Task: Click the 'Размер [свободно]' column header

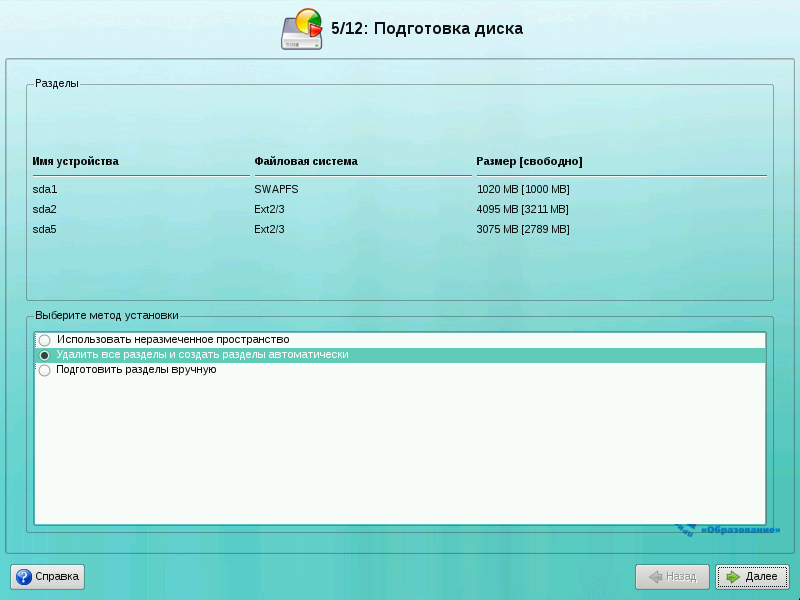Action: [x=529, y=161]
